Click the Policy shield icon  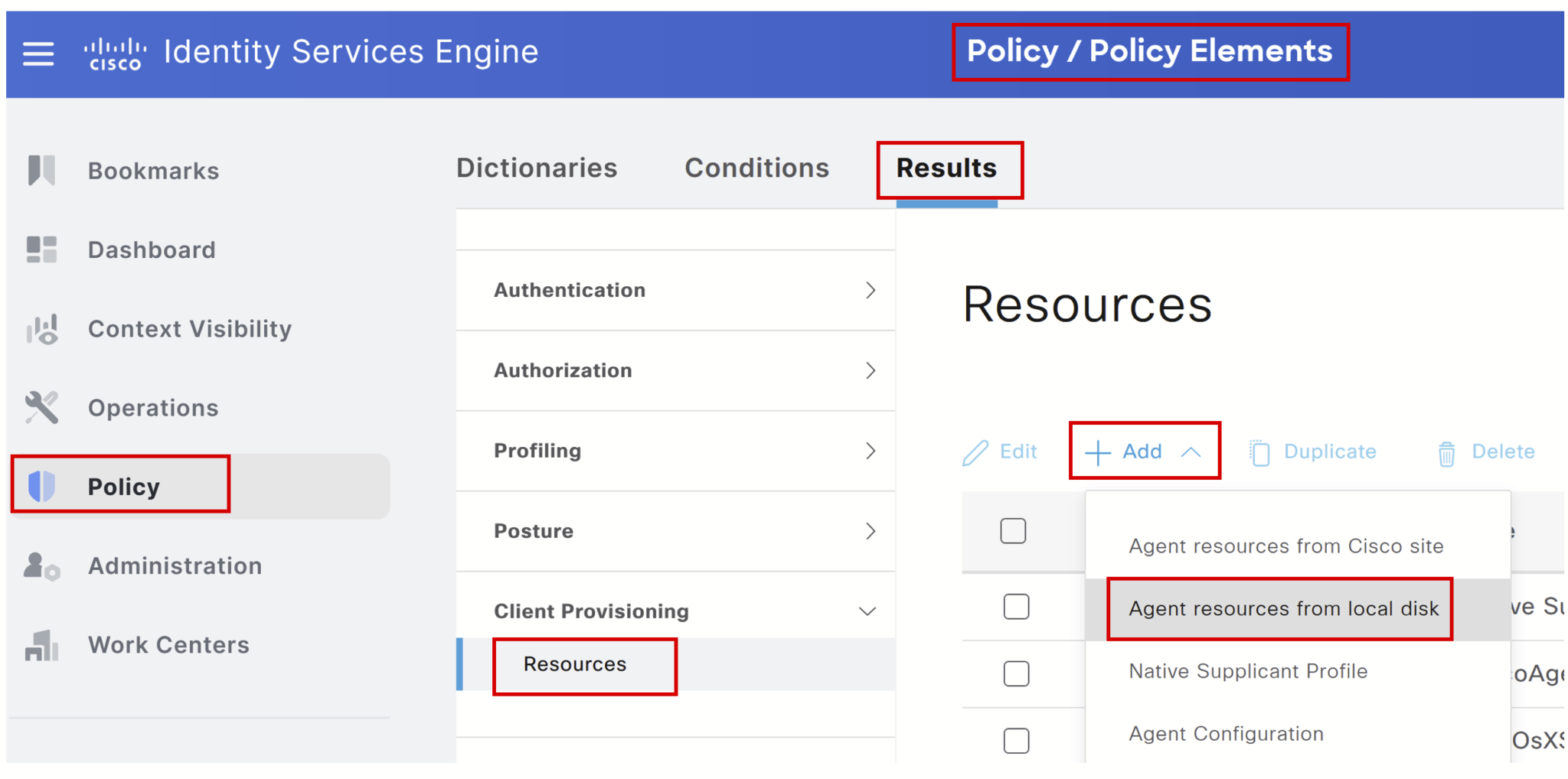(43, 486)
